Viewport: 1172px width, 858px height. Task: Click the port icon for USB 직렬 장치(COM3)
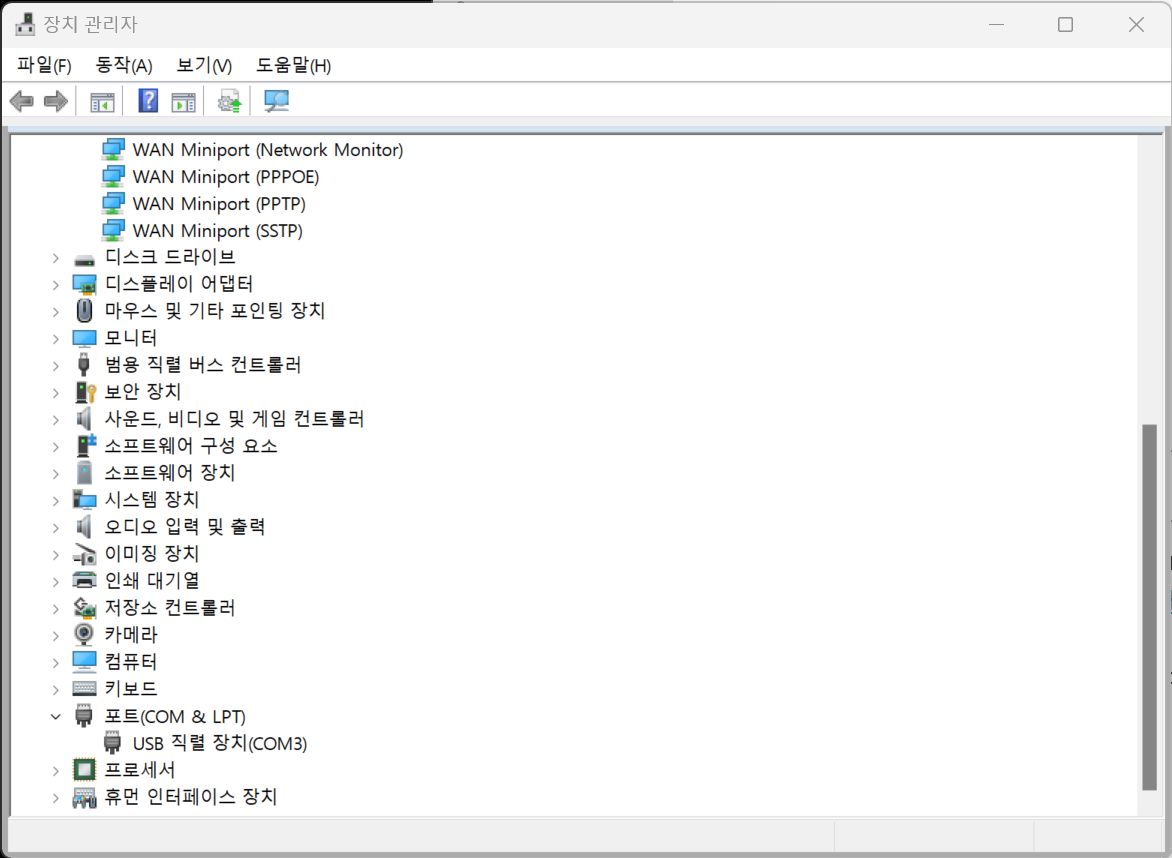coord(112,743)
